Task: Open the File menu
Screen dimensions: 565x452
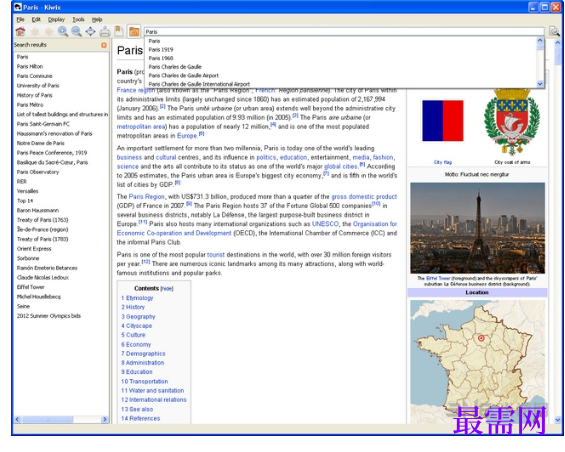Action: click(21, 19)
